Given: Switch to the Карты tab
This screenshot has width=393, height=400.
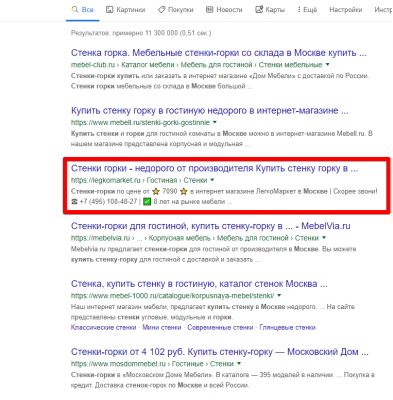Looking at the screenshot, I should click(x=270, y=10).
